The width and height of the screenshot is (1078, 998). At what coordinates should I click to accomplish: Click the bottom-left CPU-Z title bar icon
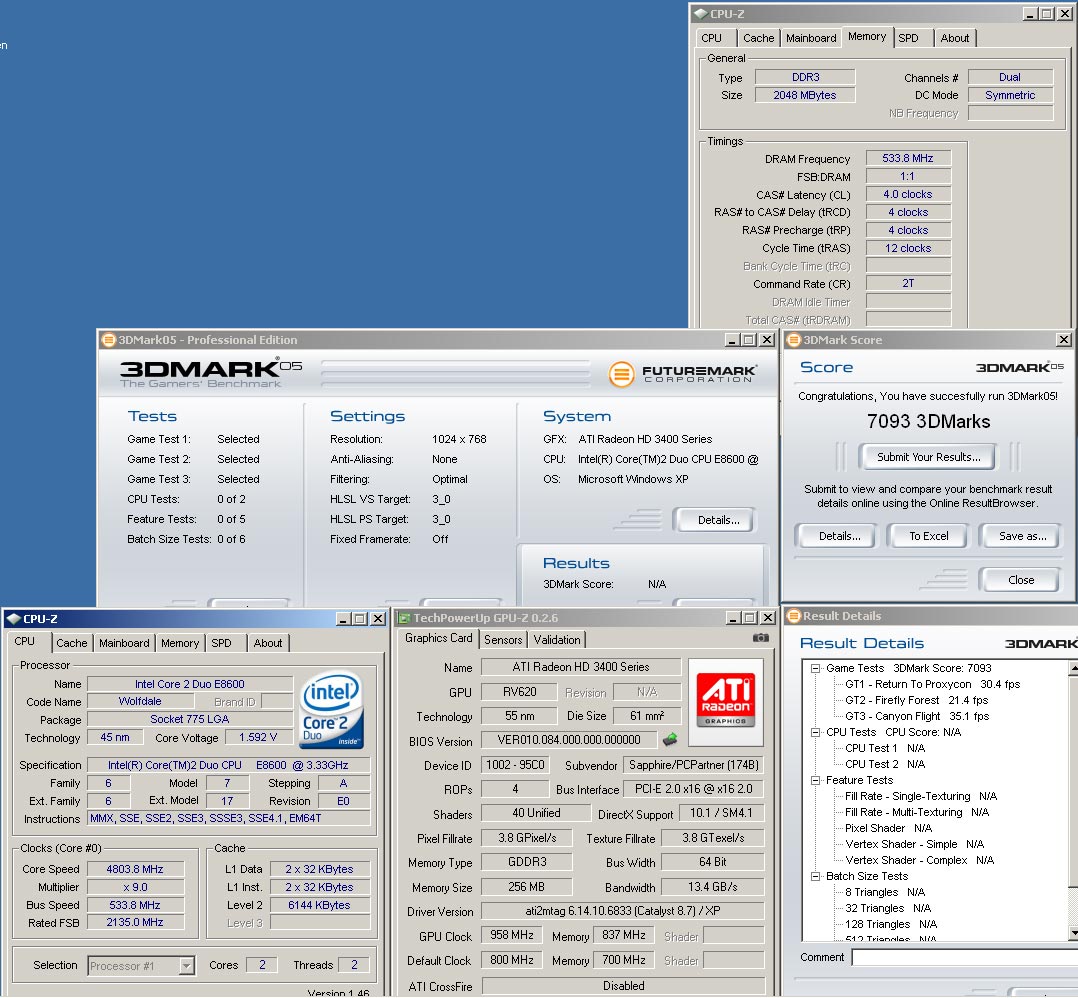13,619
